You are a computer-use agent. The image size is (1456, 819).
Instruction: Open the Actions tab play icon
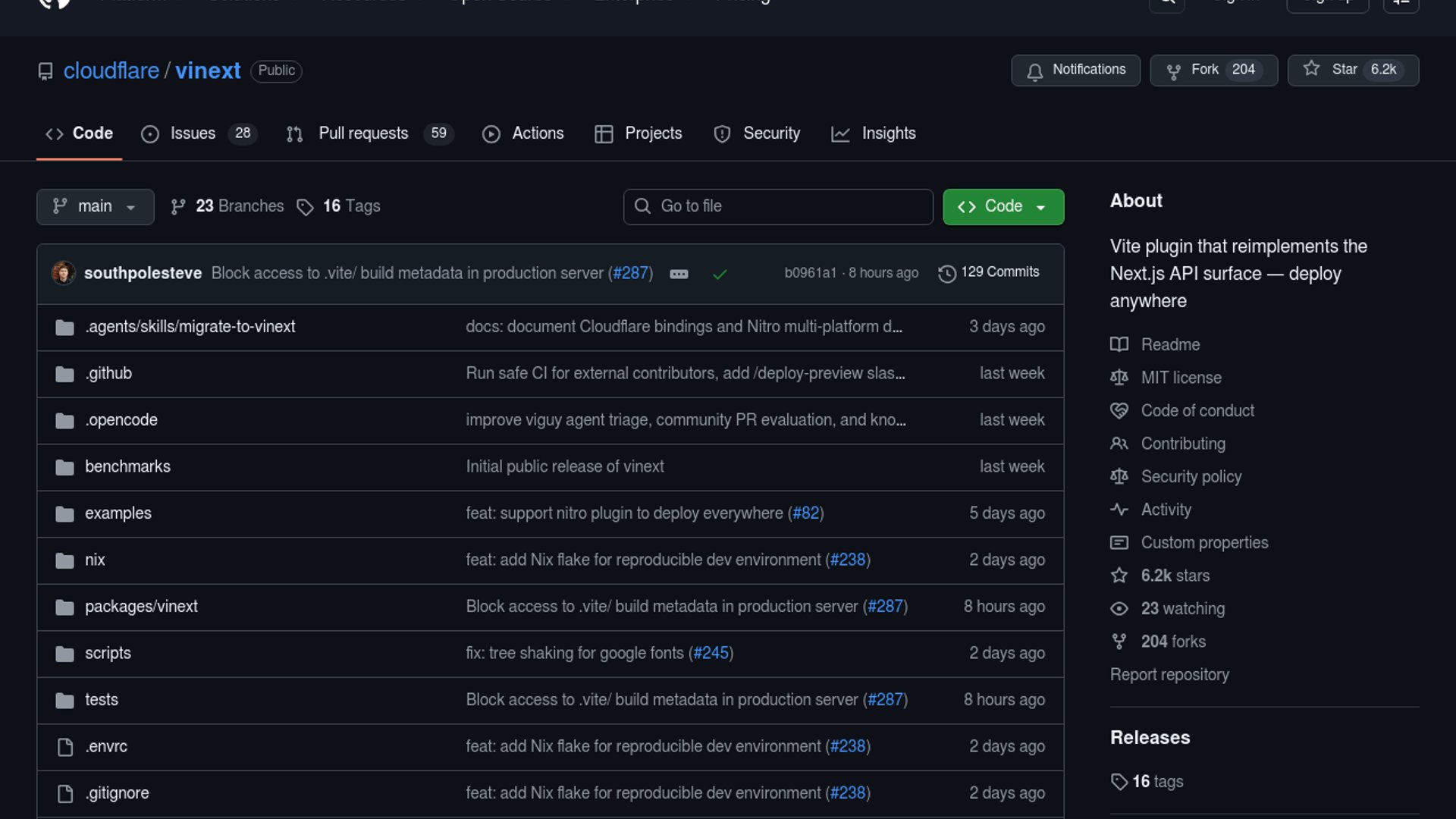click(x=491, y=134)
